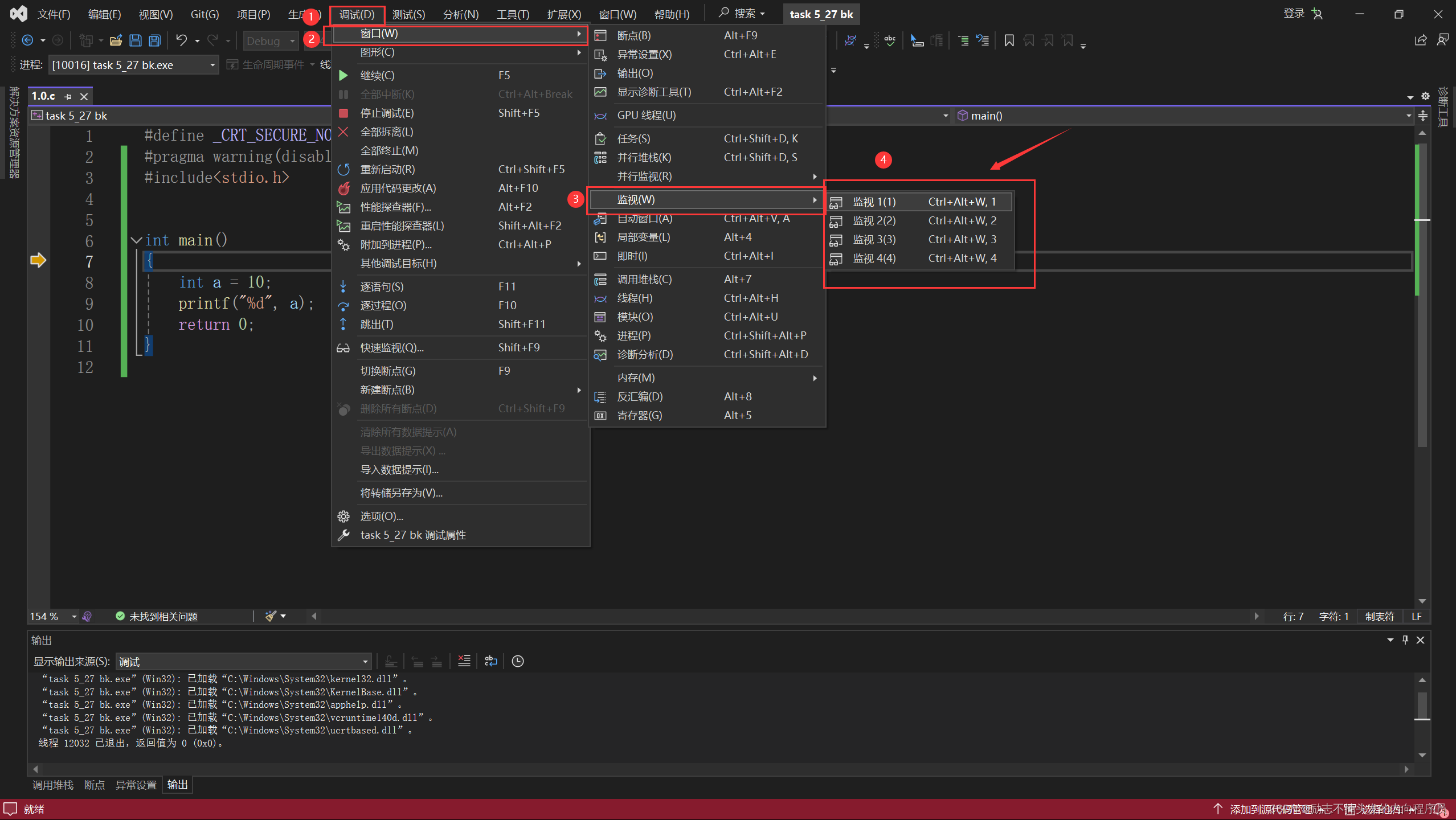Close the 1.0.c document tab
Viewport: 1456px width, 820px height.
point(84,96)
